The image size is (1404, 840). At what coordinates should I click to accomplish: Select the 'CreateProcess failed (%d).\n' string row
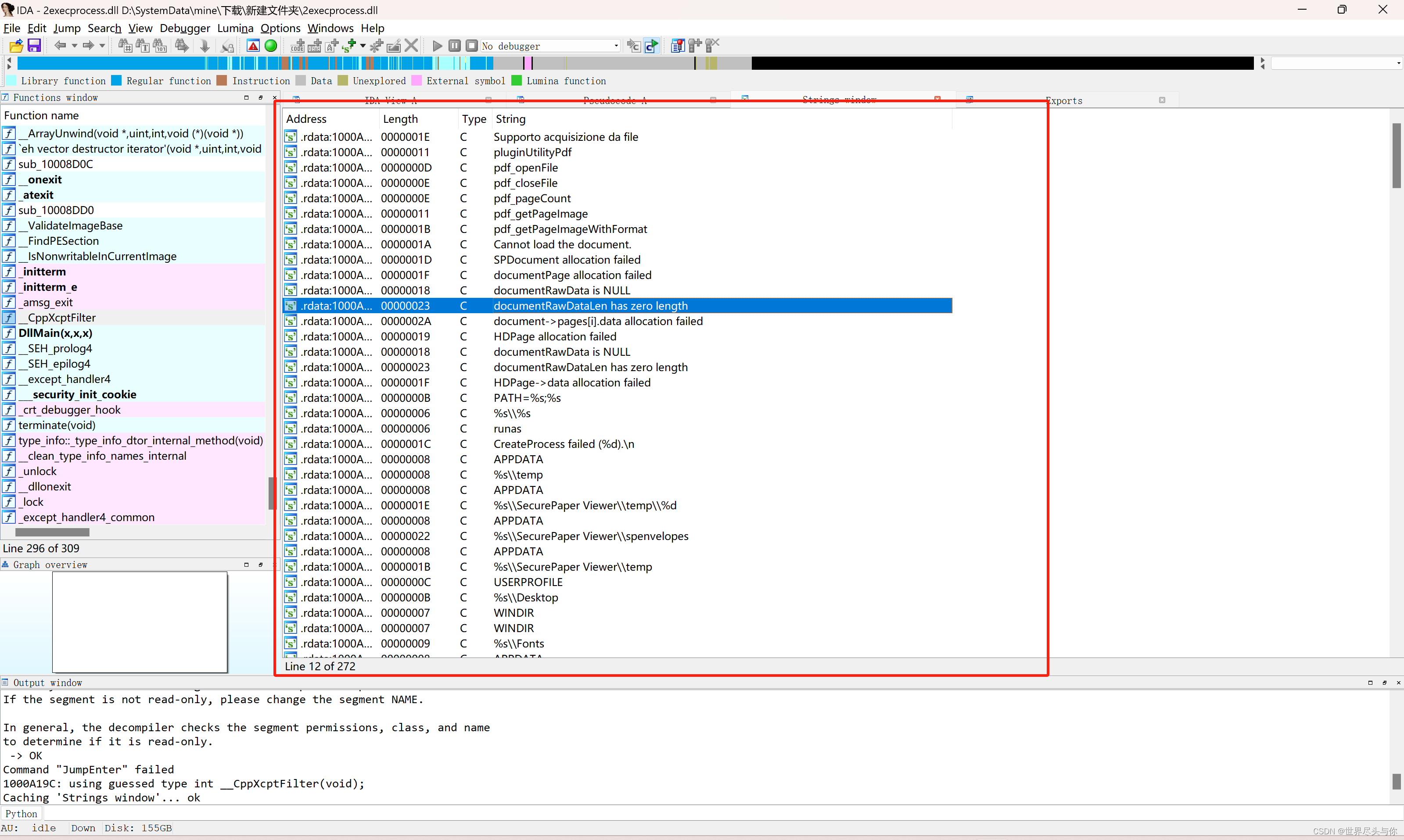[618, 444]
